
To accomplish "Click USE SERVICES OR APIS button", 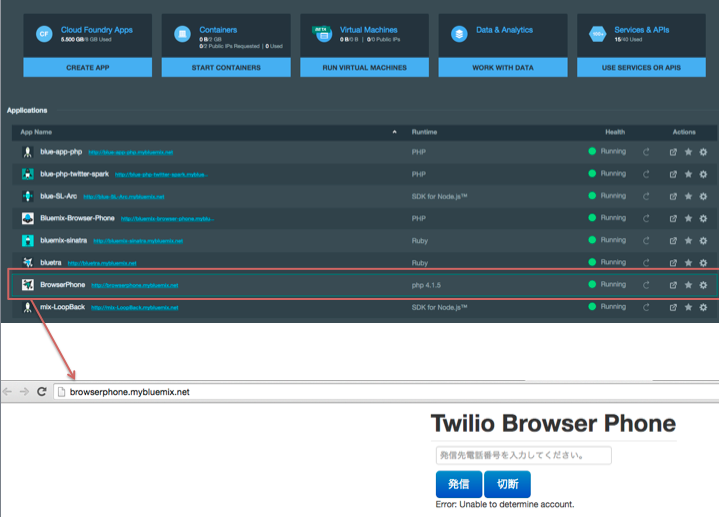I will pyautogui.click(x=641, y=67).
